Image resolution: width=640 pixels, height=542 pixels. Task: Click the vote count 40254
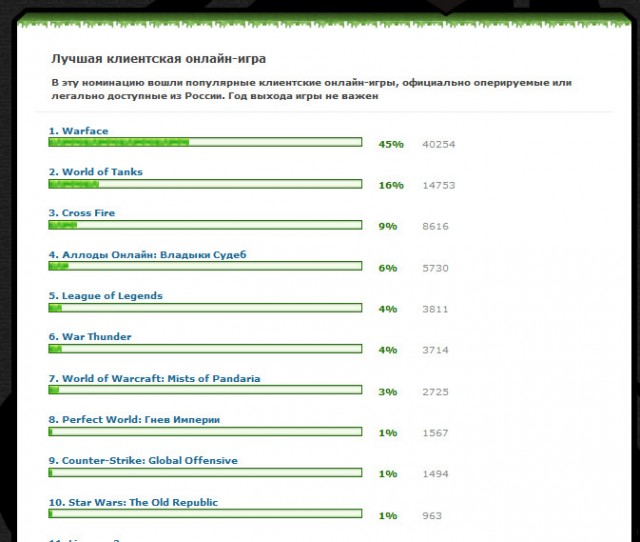pyautogui.click(x=439, y=144)
